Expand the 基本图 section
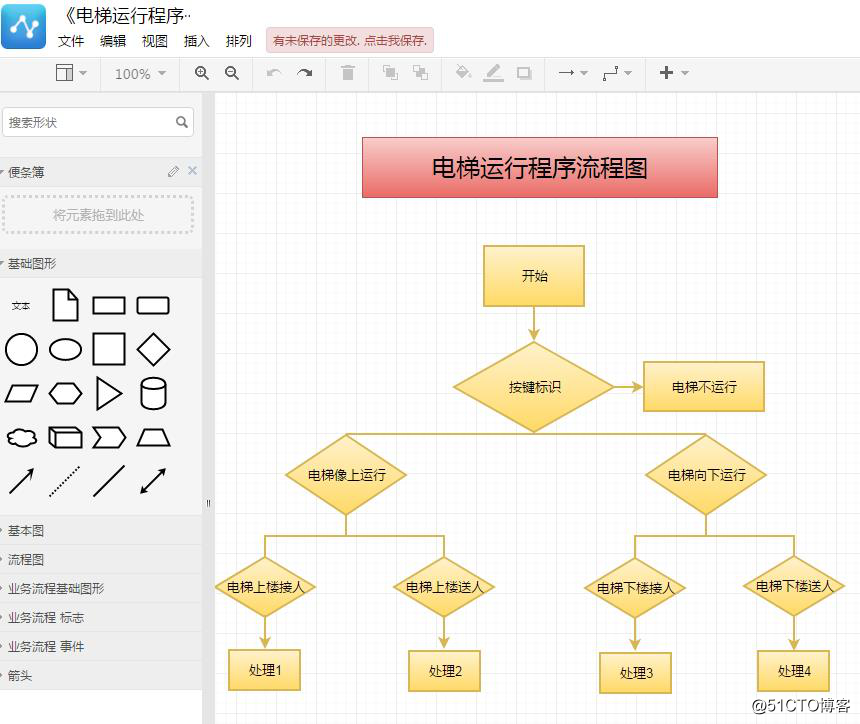The image size is (860, 724). click(101, 530)
